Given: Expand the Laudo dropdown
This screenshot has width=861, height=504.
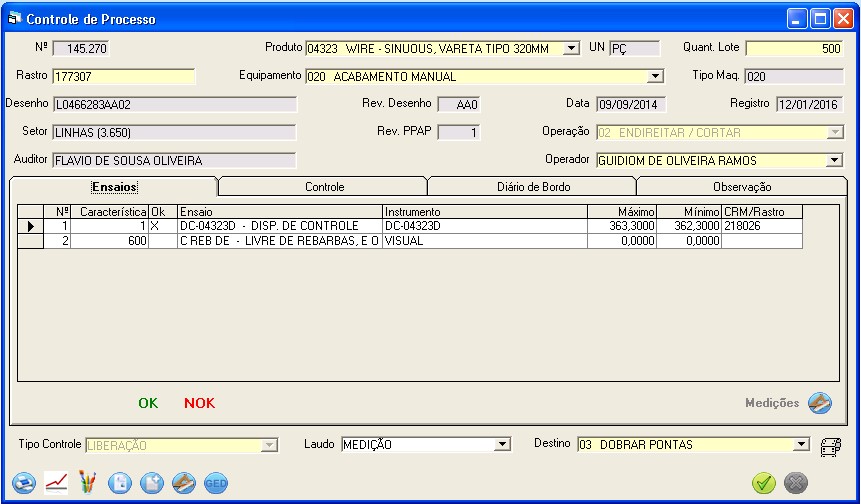Looking at the screenshot, I should [502, 444].
